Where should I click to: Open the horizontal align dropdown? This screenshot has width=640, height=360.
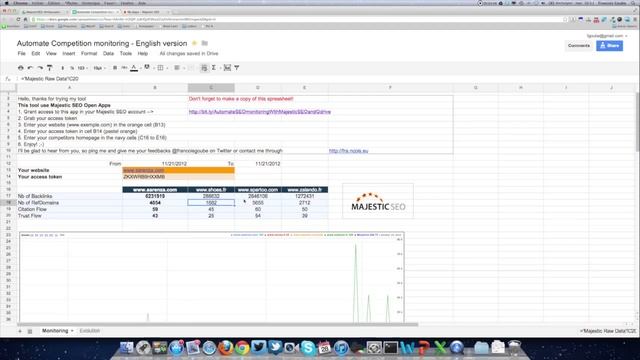[x=178, y=68]
